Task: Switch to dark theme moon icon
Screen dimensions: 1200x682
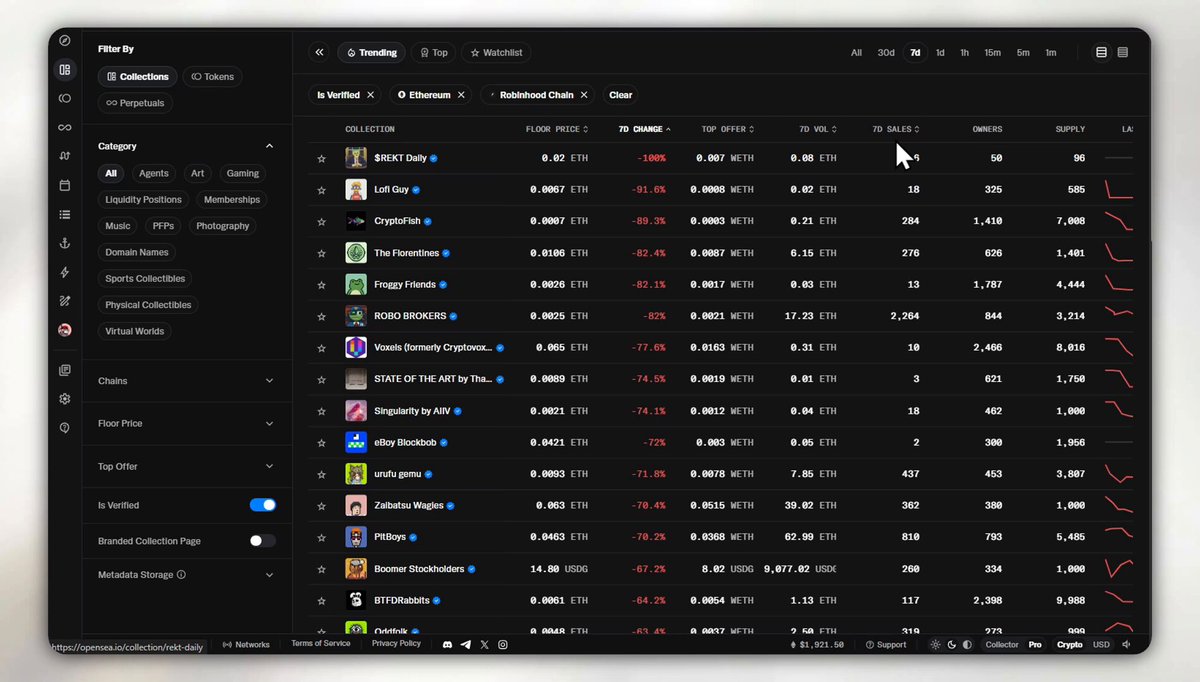Action: [951, 645]
